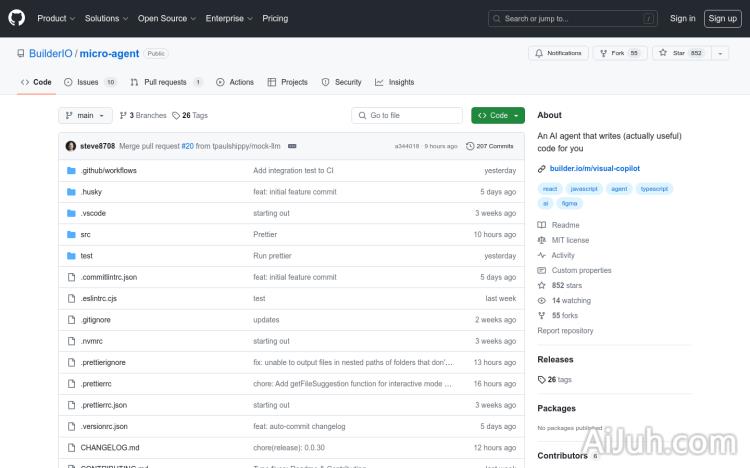750x468 pixels.
Task: Click the steve8708 avatar thumbnail
Action: point(70,146)
